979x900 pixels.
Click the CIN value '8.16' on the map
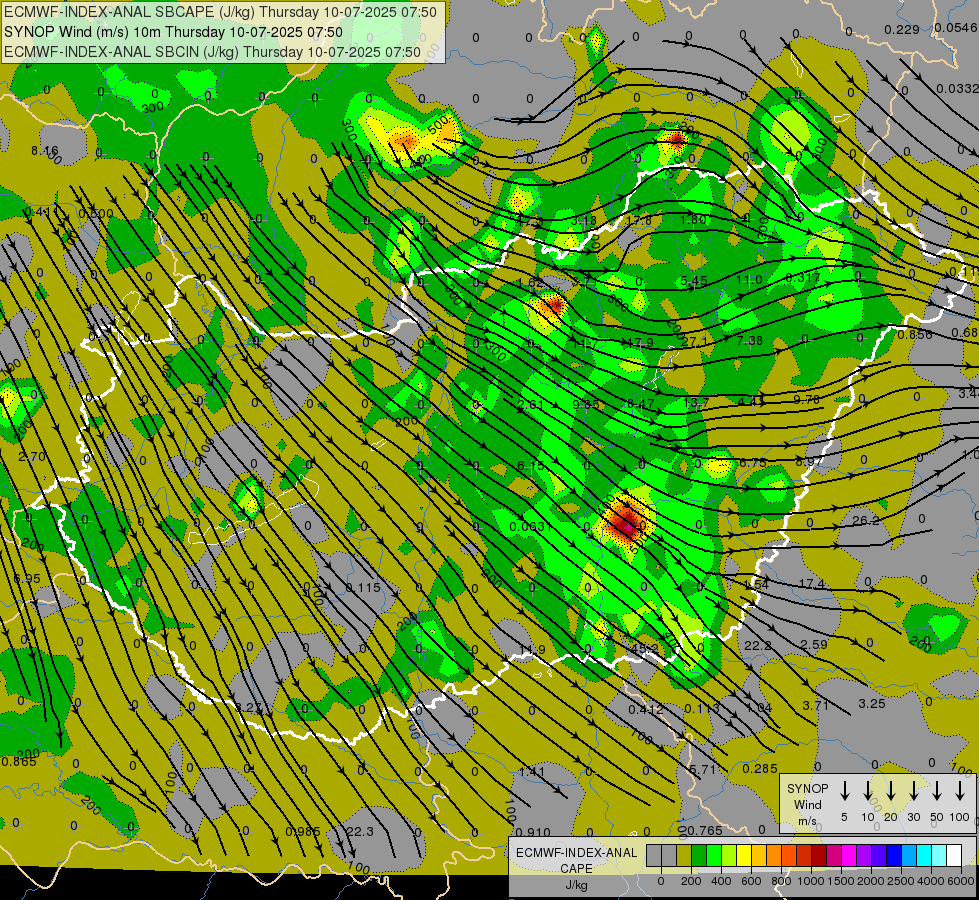pos(44,151)
